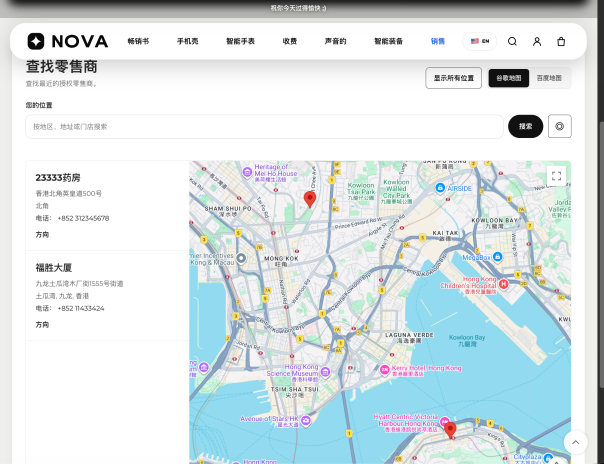Viewport: 604px width, 464px height.
Task: Switch to 百度地图 map provider
Action: tap(549, 78)
